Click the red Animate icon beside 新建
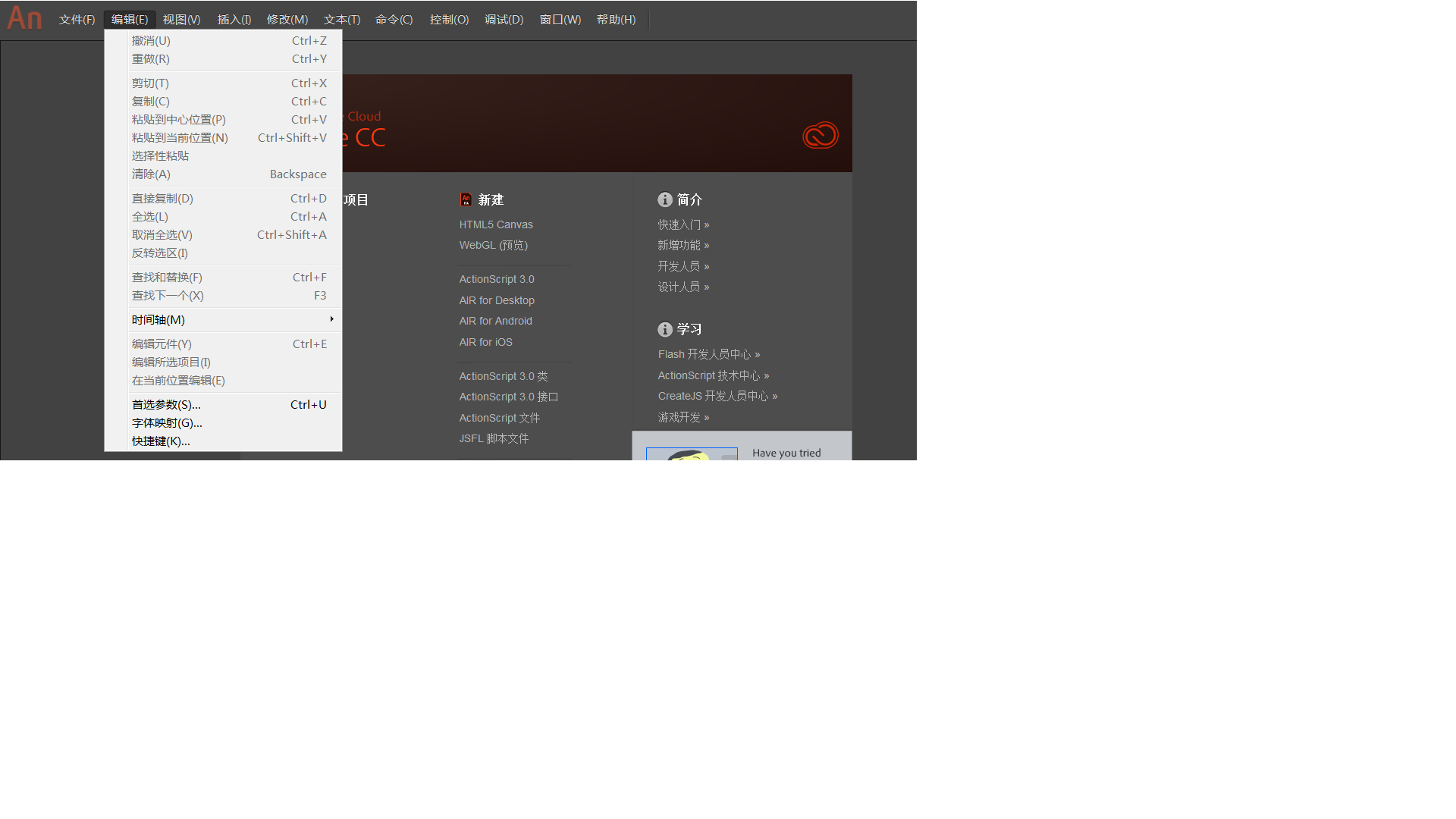 click(466, 199)
